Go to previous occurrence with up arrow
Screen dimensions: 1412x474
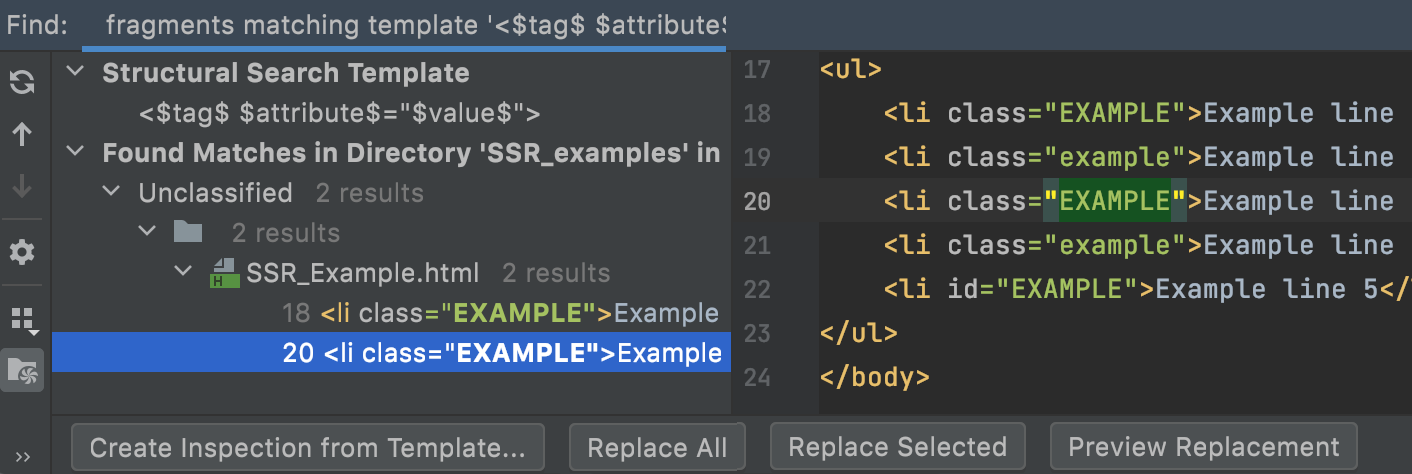(21, 134)
